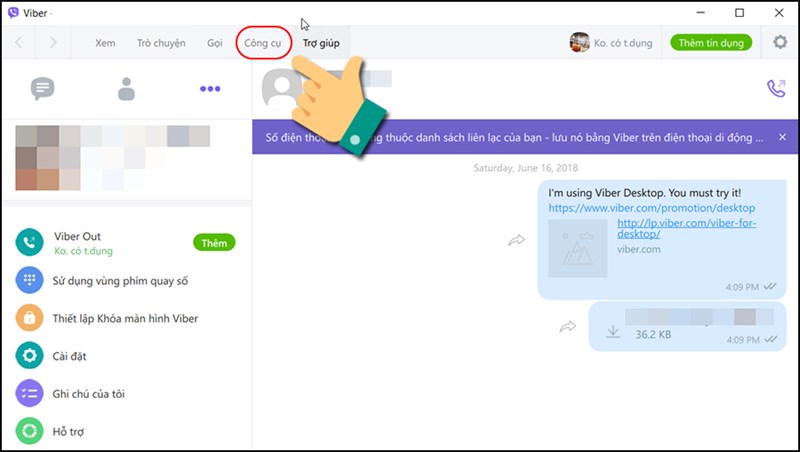This screenshot has height=452, width=800.
Task: Open the viber.com/promotion/desktop link
Action: tap(652, 208)
